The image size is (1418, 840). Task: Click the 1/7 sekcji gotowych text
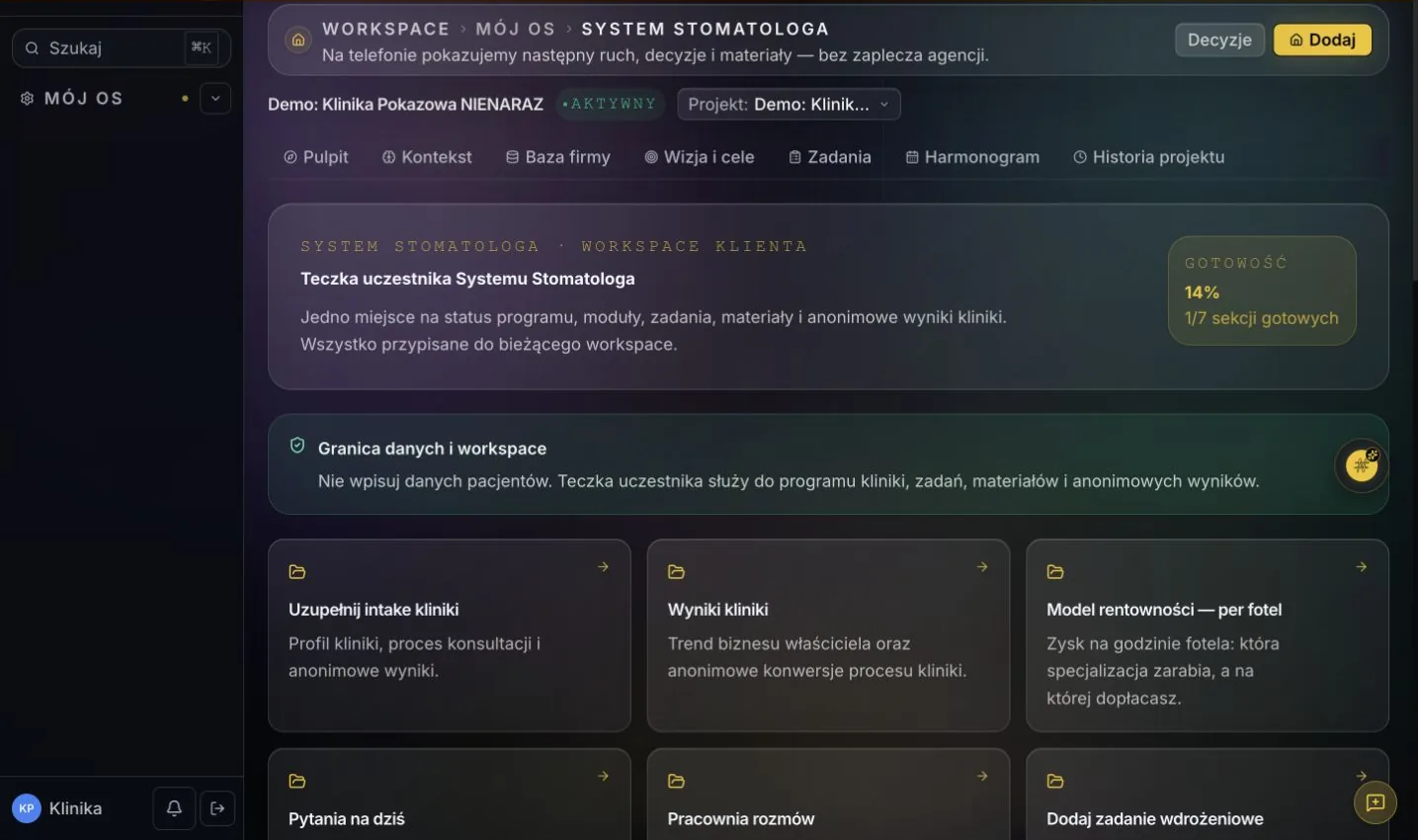coord(1262,318)
